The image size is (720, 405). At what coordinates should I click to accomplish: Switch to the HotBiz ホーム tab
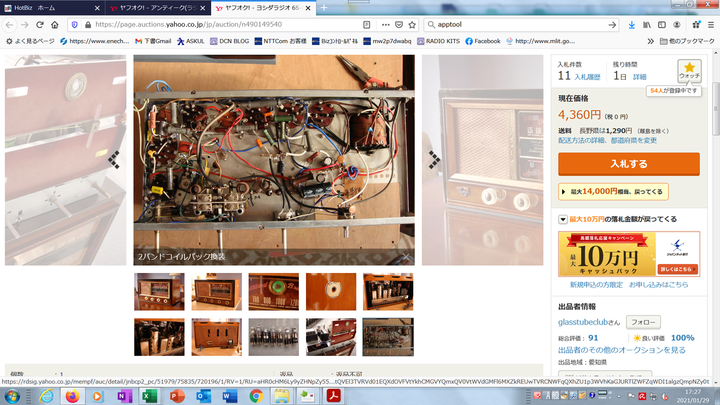40,7
